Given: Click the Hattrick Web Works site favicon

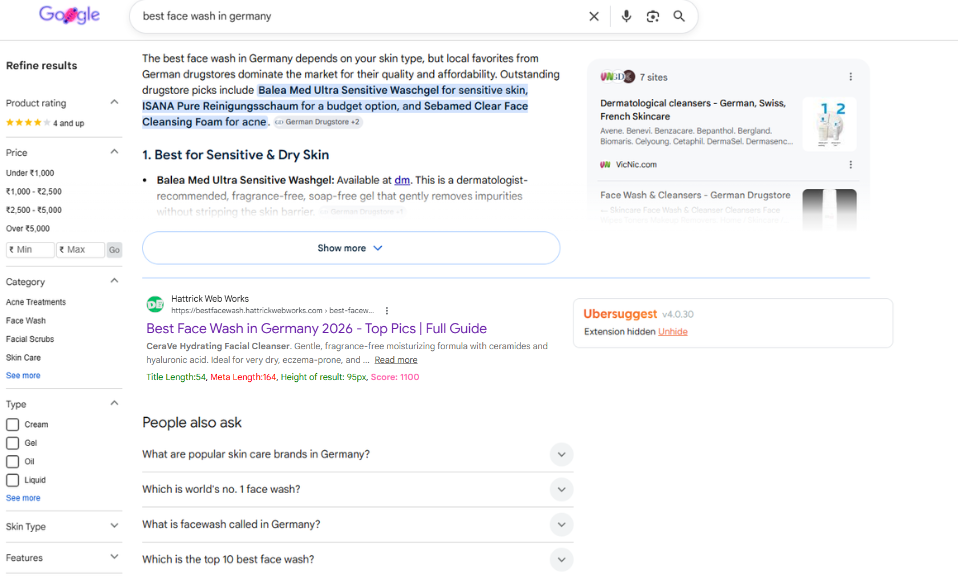Looking at the screenshot, I should tap(155, 304).
